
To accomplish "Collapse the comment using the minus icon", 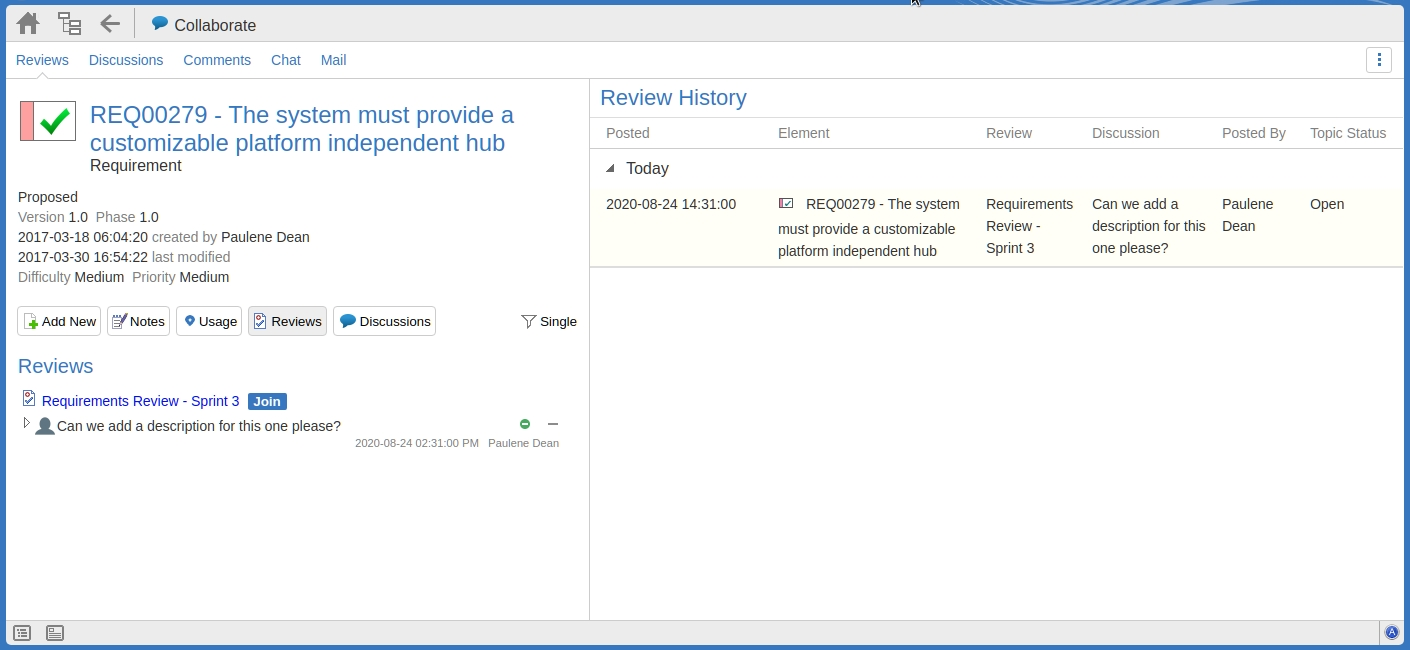I will tap(553, 424).
